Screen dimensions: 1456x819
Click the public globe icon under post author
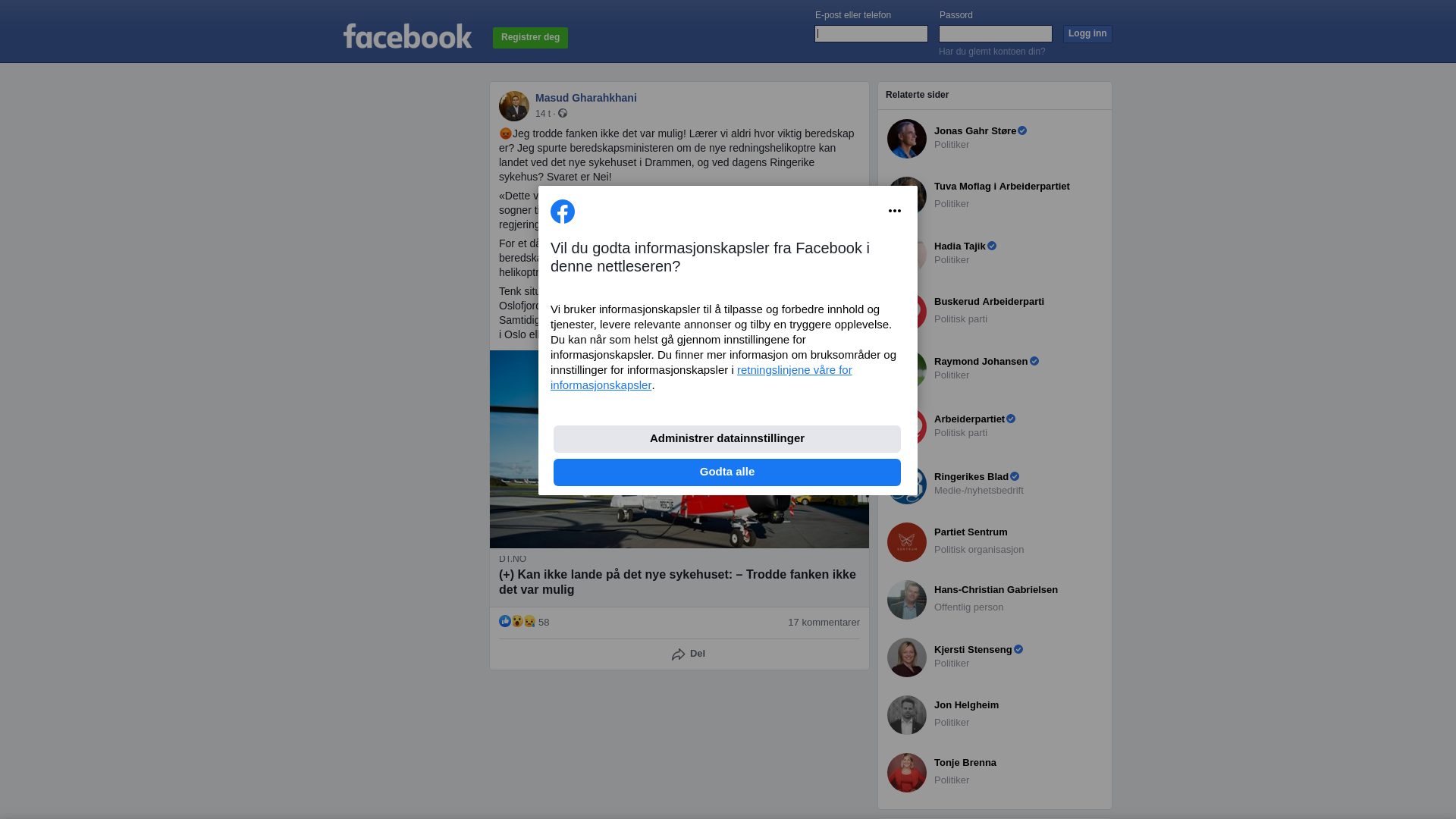tap(563, 113)
